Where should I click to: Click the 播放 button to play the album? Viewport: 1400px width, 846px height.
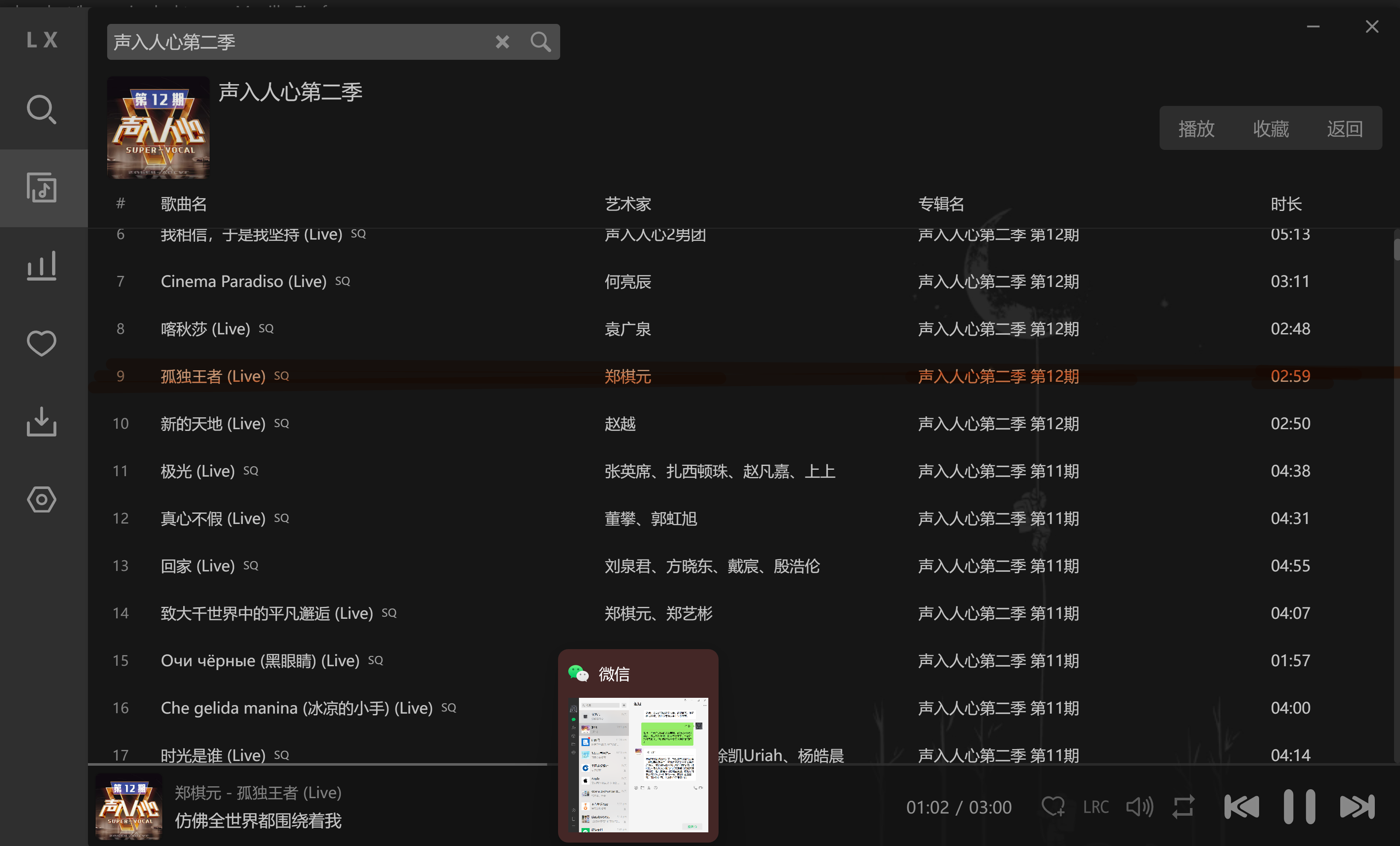point(1197,128)
